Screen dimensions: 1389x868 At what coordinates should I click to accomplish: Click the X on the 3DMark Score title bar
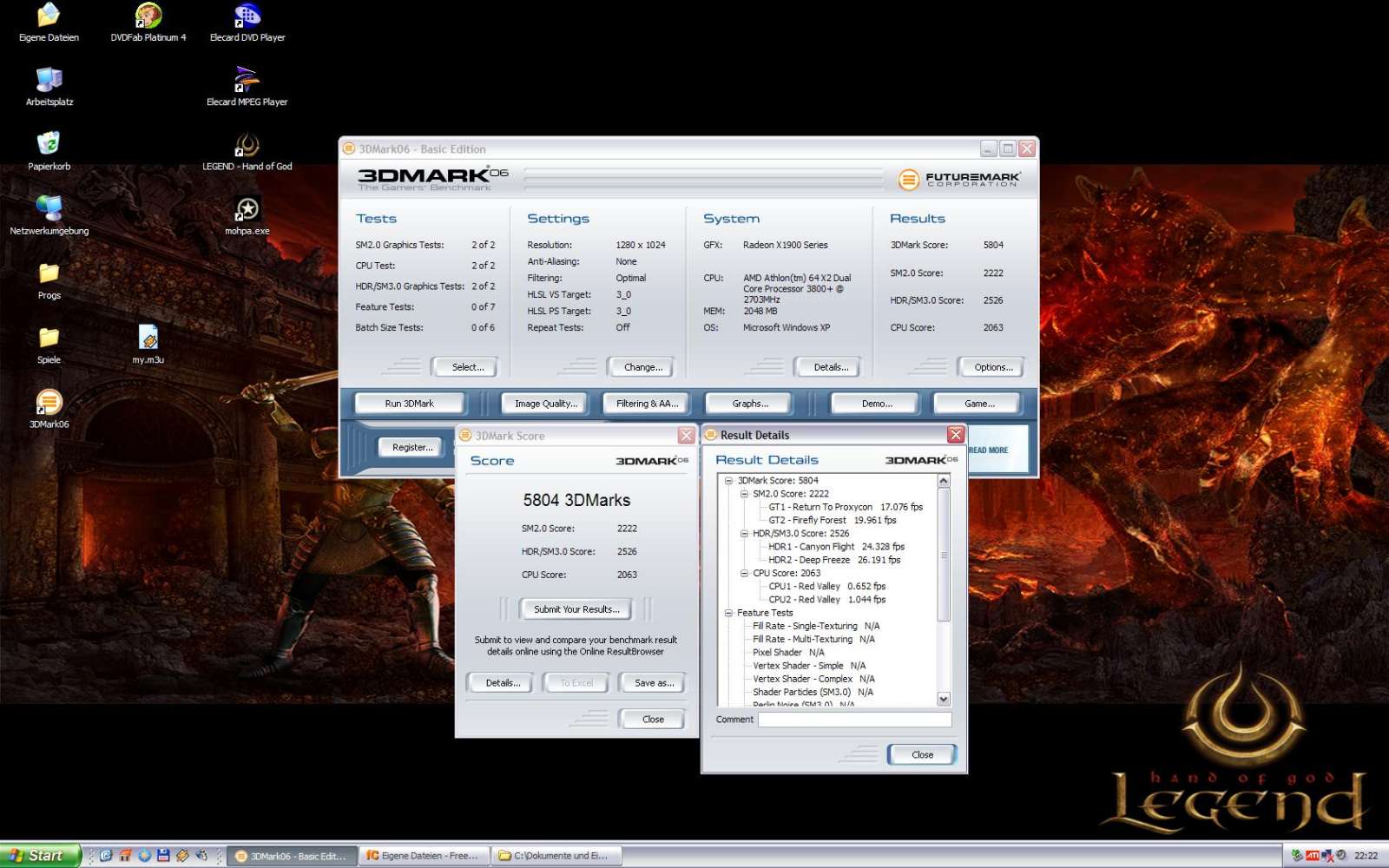(687, 435)
